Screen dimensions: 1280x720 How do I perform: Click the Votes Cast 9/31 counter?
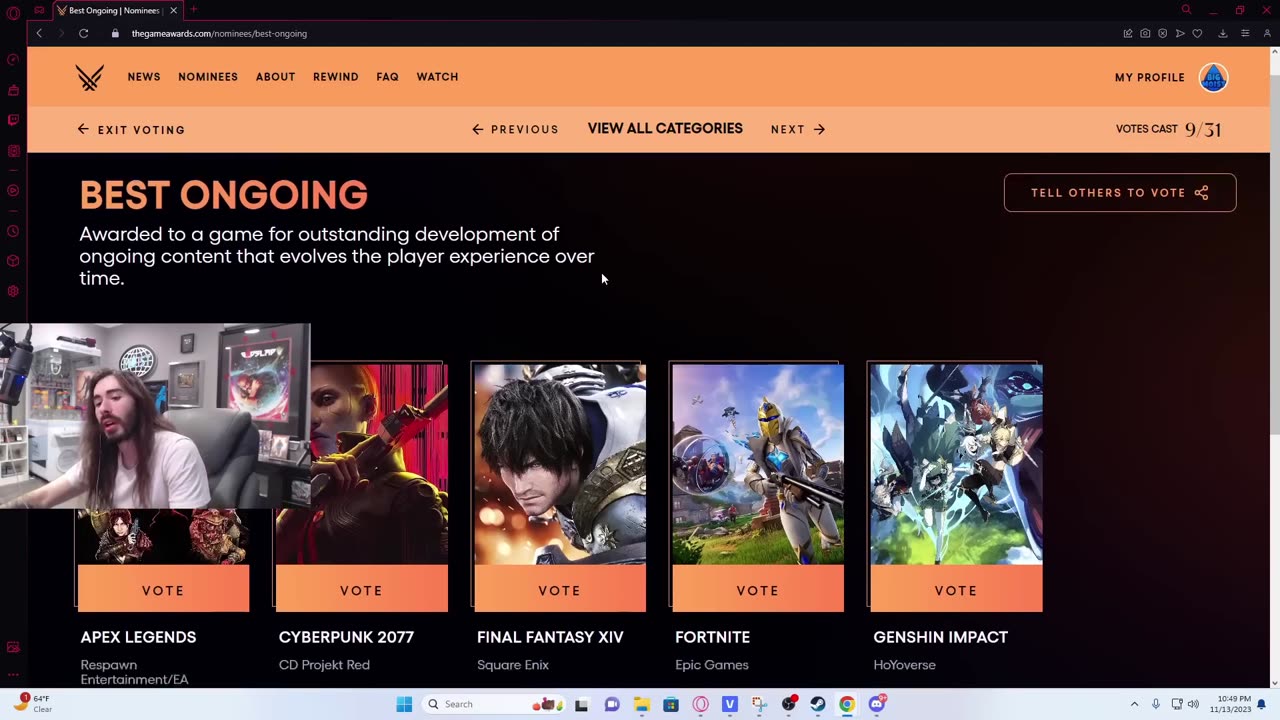tap(1168, 129)
